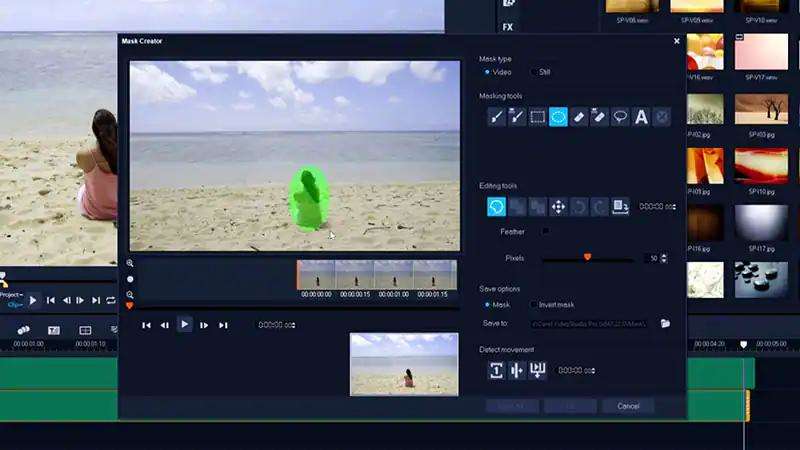Click the Move mask editing tool

tap(558, 207)
